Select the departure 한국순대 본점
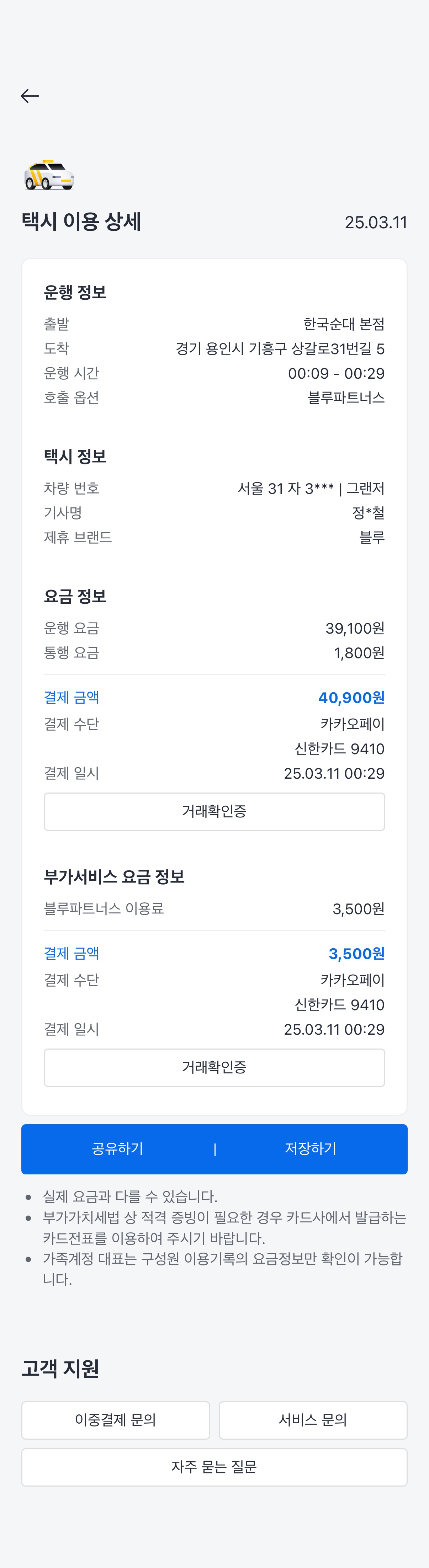This screenshot has width=429, height=1568. (x=344, y=324)
